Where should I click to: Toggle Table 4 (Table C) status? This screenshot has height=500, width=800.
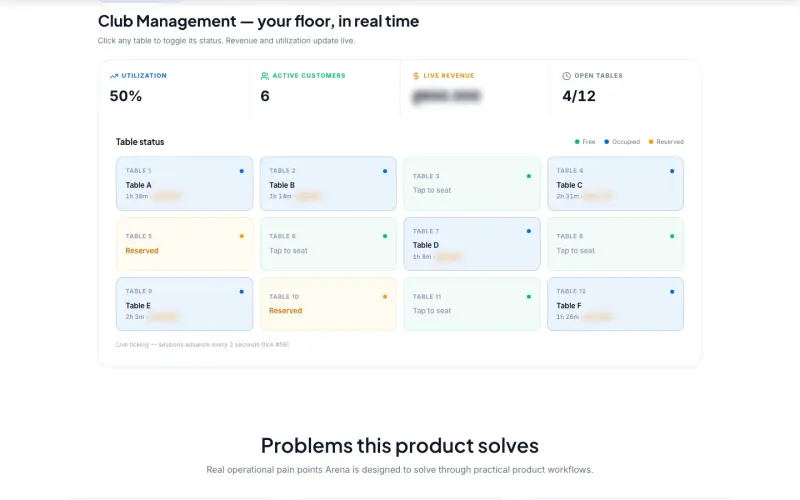[615, 184]
